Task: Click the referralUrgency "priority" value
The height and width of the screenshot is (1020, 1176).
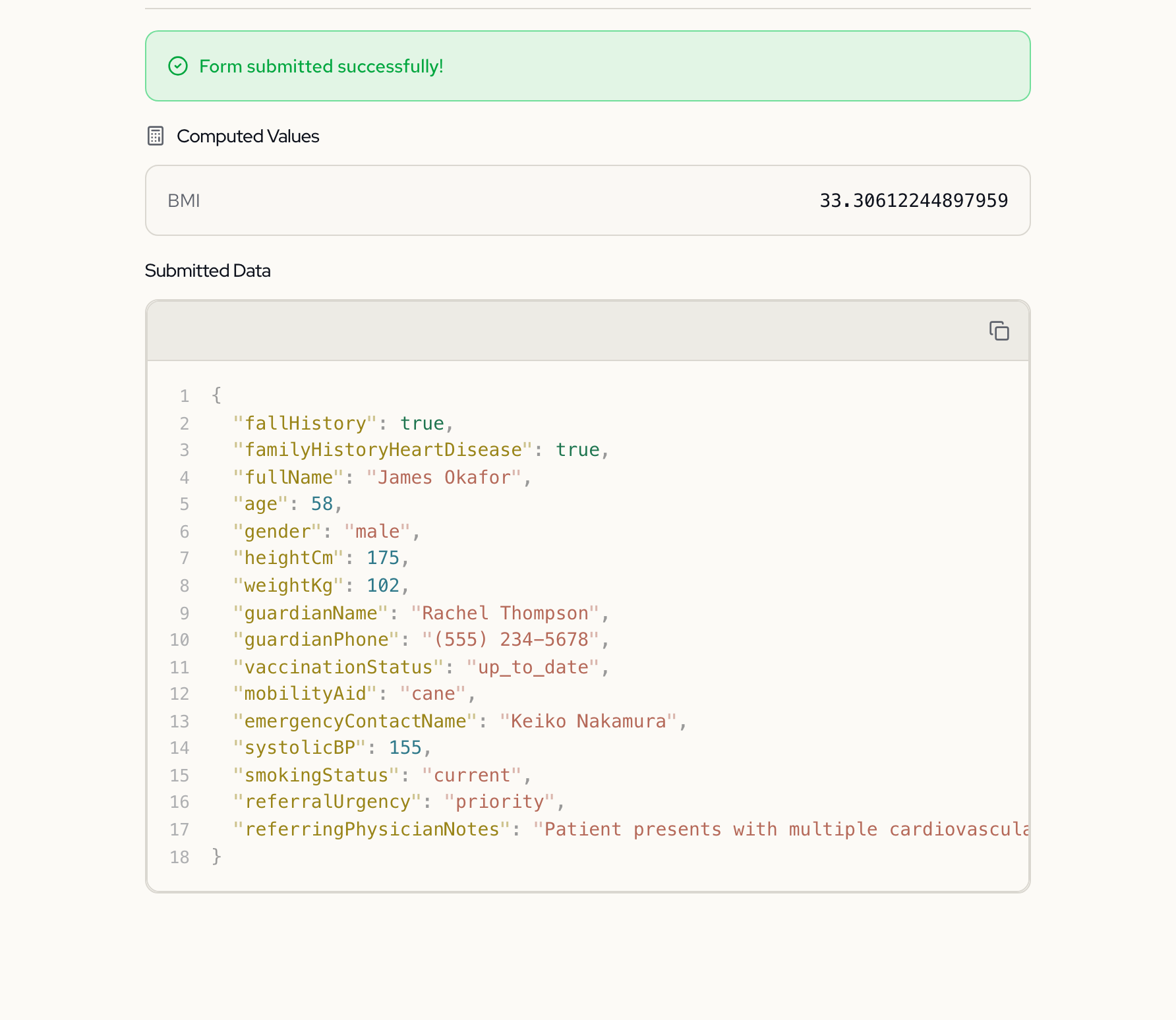Action: point(500,802)
